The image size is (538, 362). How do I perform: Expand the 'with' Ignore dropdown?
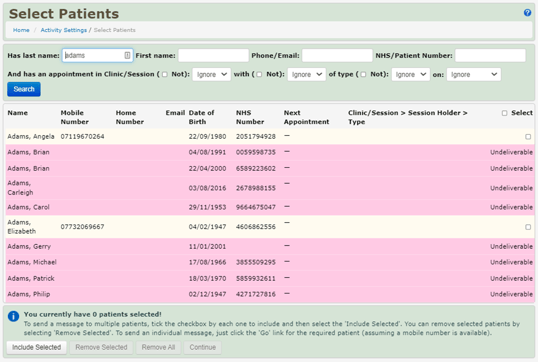tap(306, 74)
